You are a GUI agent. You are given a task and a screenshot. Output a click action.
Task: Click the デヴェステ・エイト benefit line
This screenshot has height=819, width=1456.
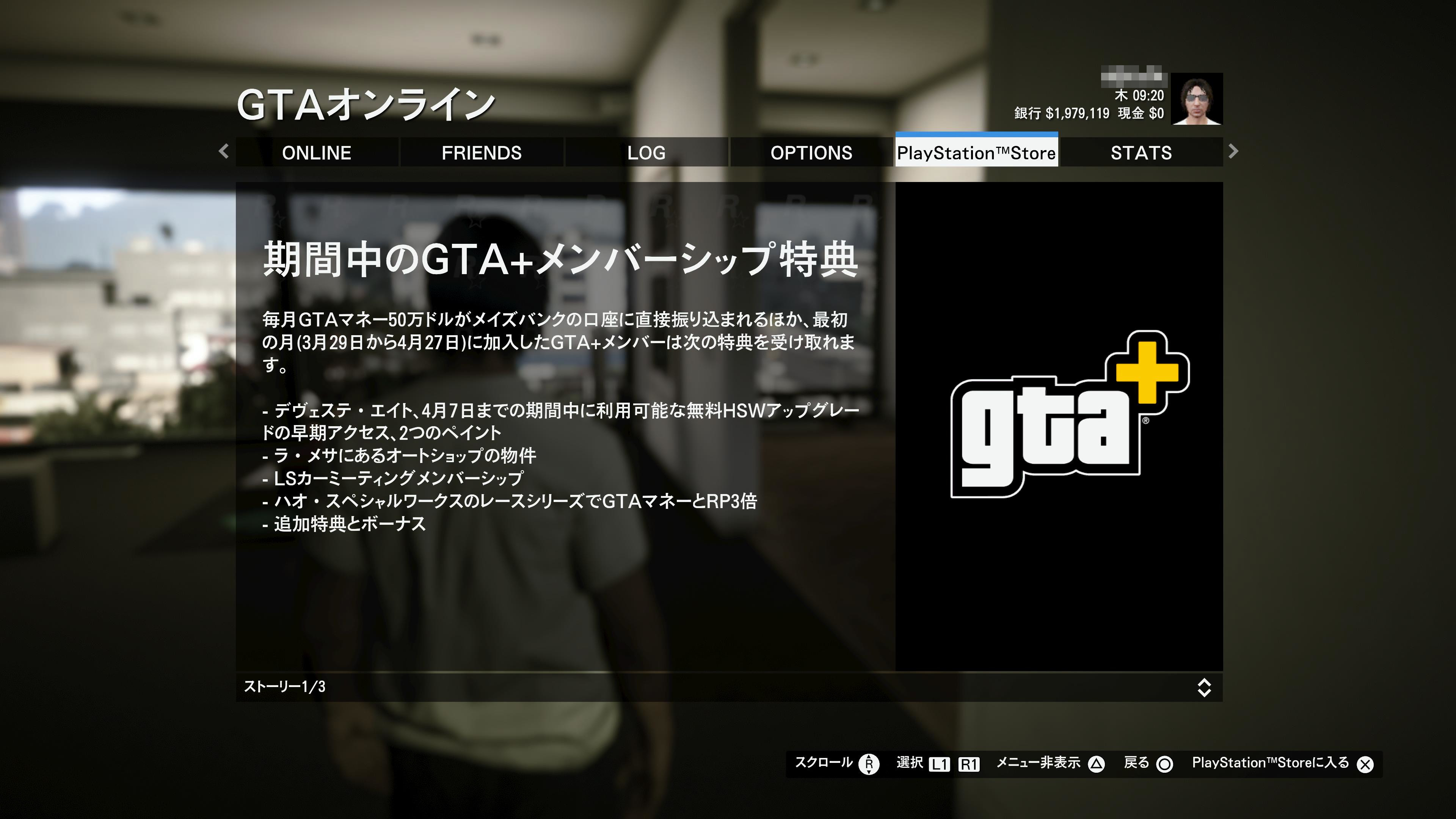[x=560, y=421]
